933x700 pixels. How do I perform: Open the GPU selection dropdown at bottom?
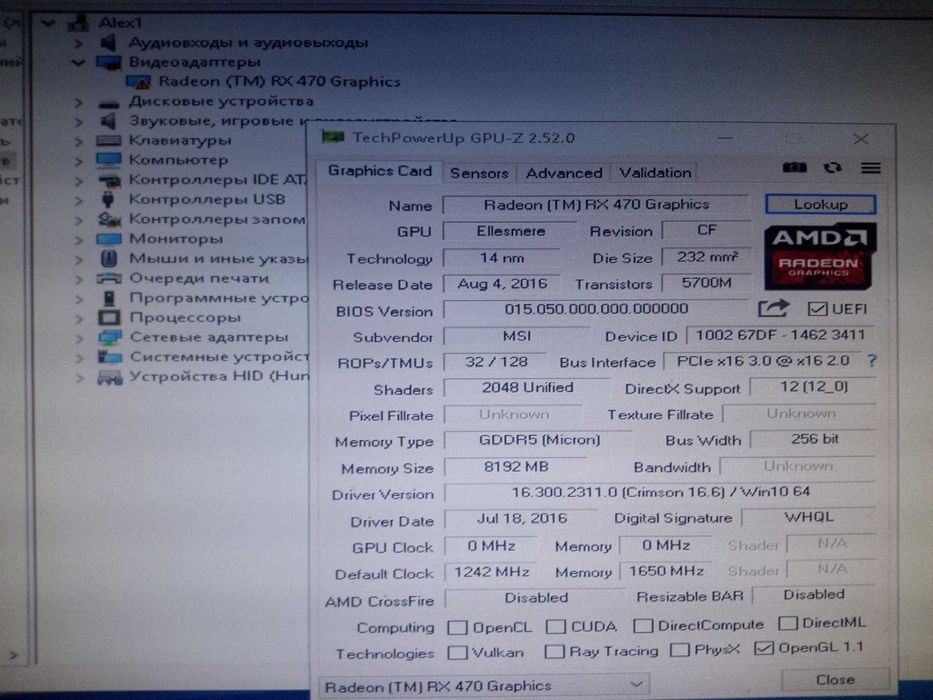click(x=484, y=686)
